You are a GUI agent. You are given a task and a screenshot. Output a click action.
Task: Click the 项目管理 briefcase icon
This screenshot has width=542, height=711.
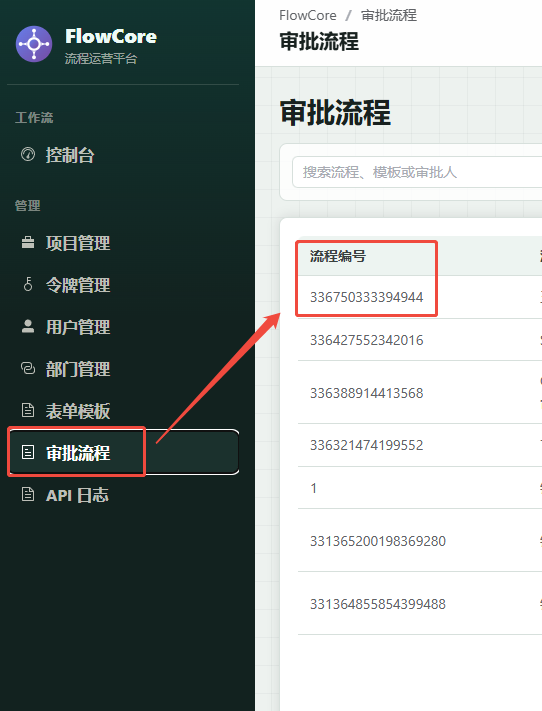pos(28,243)
